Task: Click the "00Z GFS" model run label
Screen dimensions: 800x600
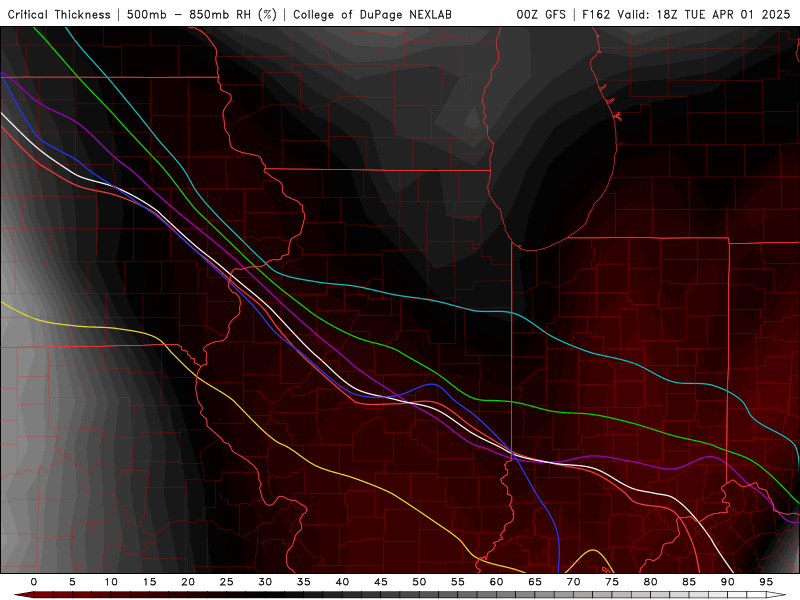Action: point(541,14)
